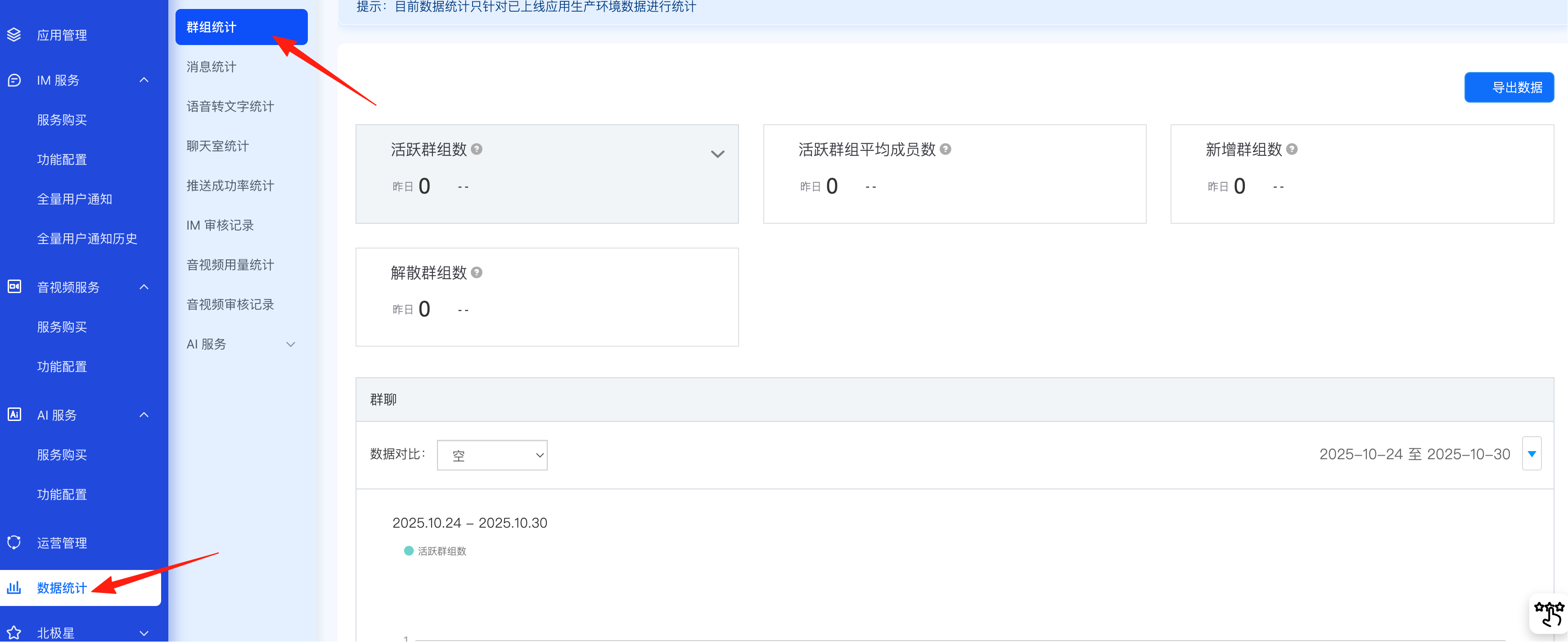Click the 音视频服务 camera icon

(x=14, y=286)
